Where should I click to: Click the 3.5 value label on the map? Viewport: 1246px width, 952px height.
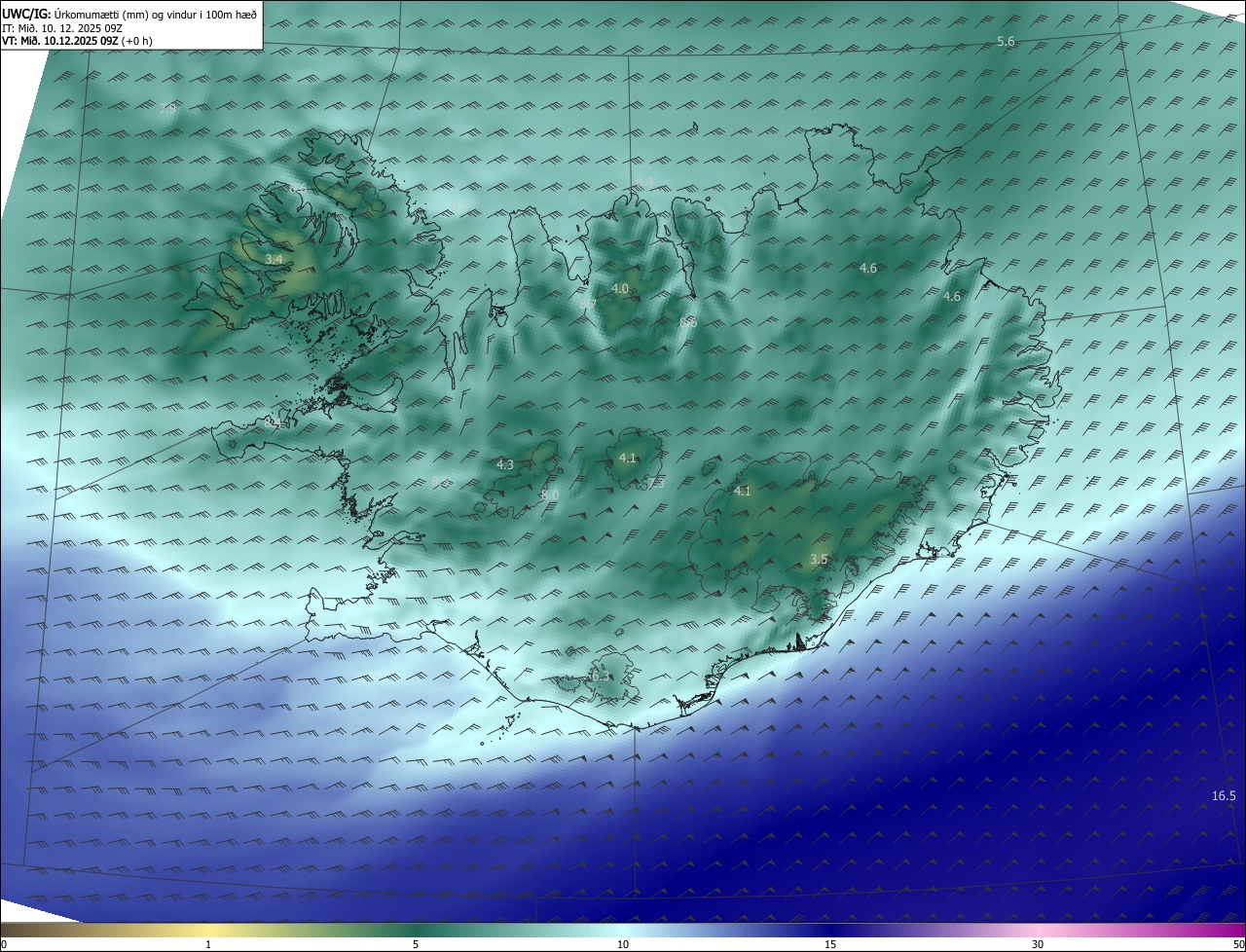tap(819, 560)
